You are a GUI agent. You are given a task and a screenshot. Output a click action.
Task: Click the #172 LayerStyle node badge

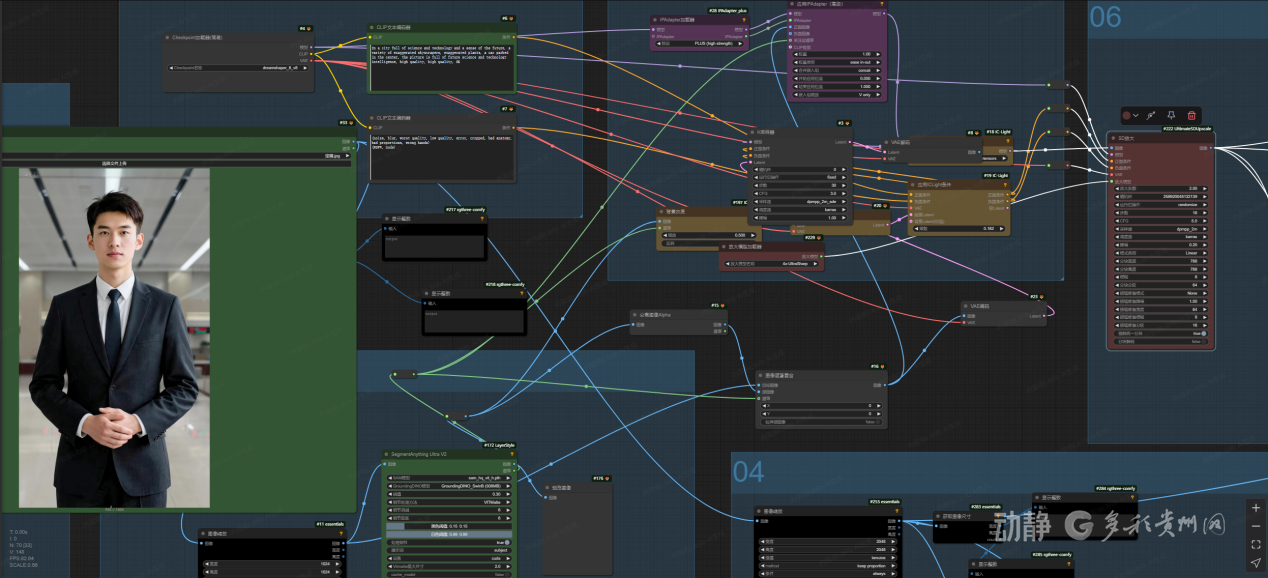[497, 445]
